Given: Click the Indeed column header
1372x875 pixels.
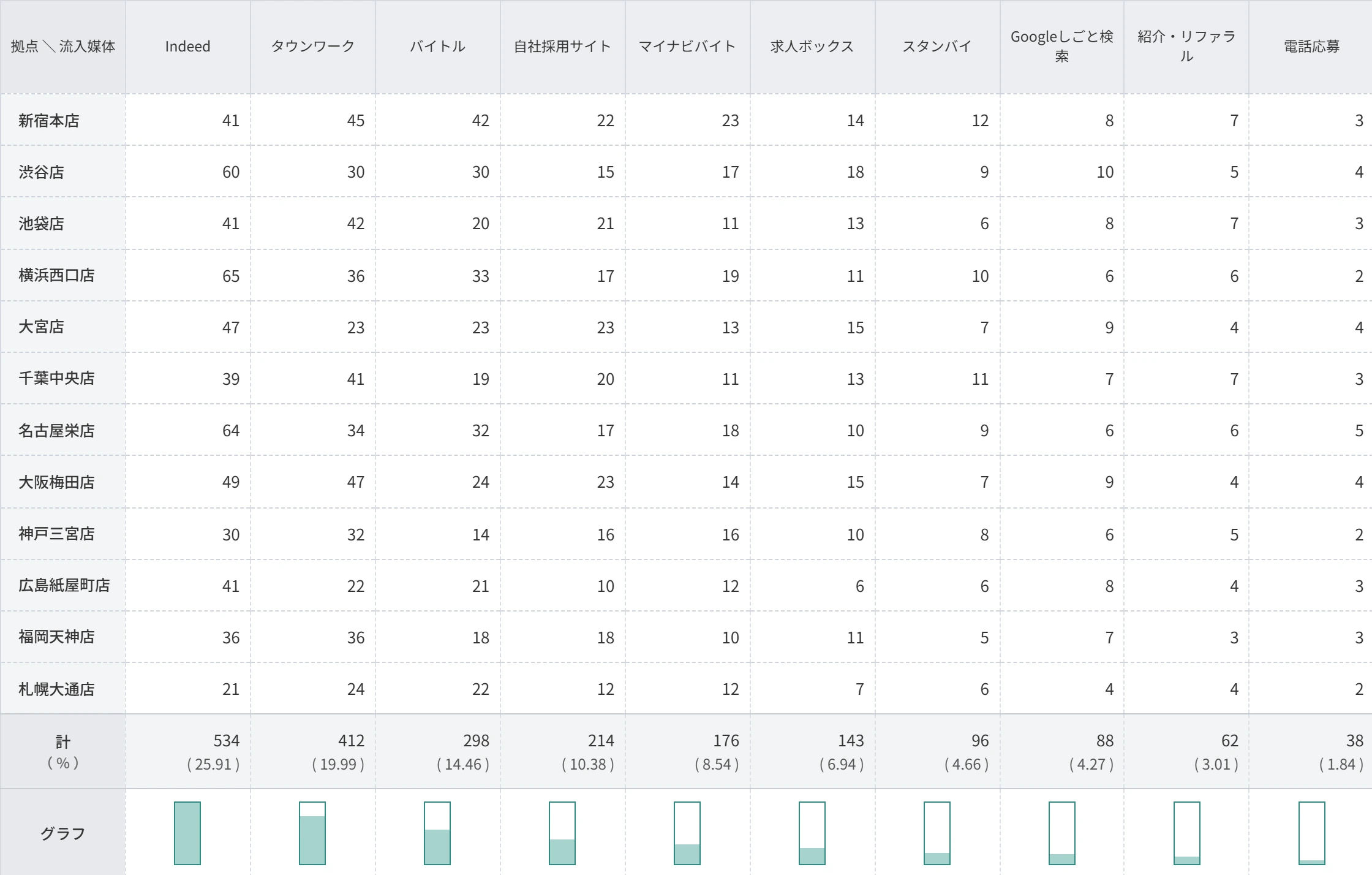Looking at the screenshot, I should point(187,47).
